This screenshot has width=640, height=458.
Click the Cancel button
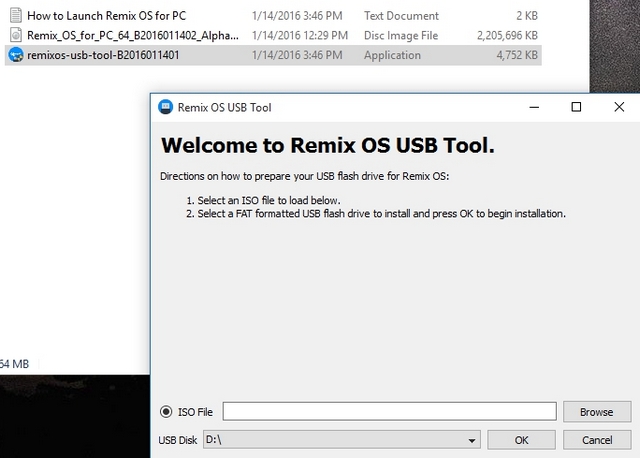point(597,440)
